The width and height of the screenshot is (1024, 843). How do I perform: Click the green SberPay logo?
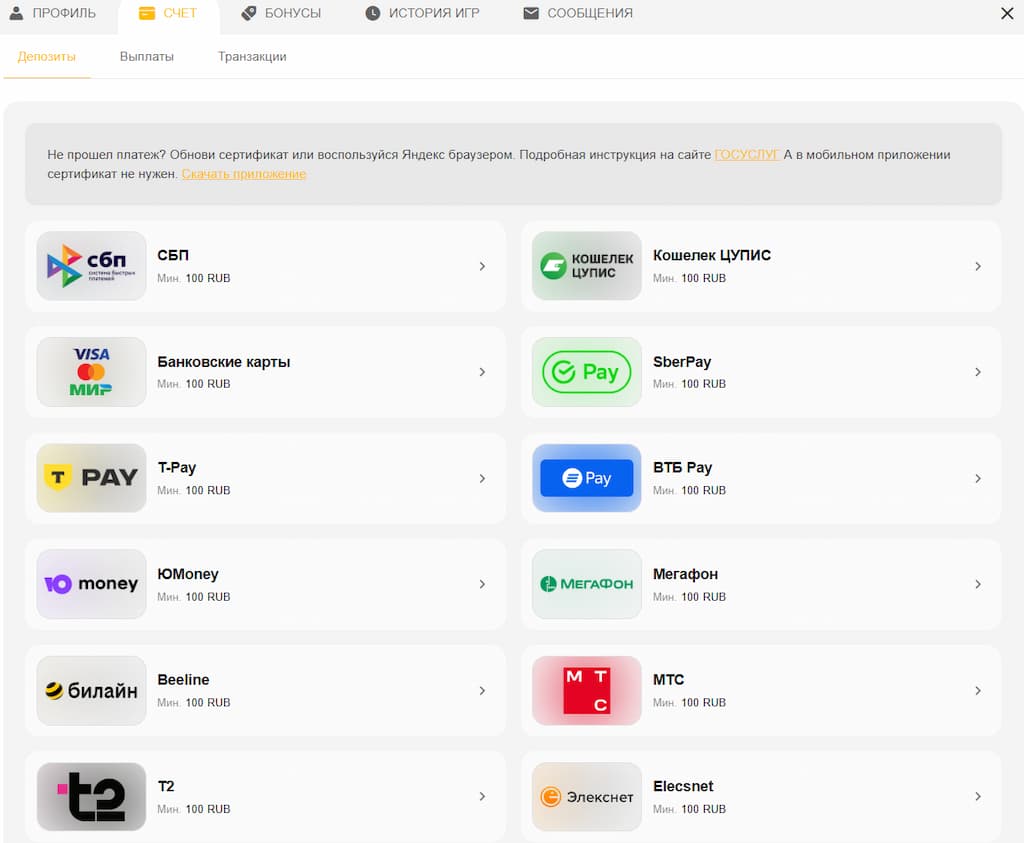586,372
